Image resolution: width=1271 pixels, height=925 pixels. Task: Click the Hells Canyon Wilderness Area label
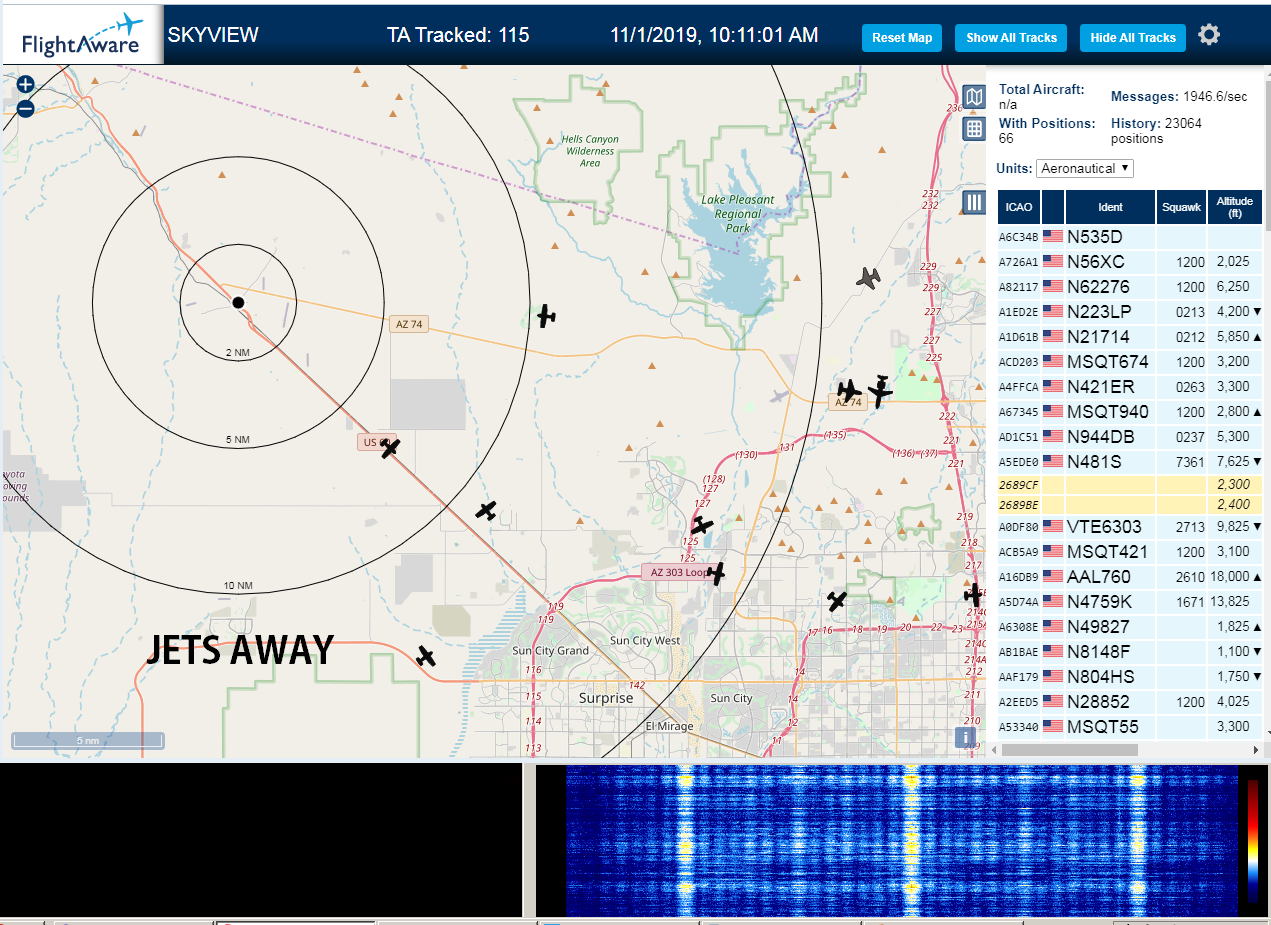(x=590, y=151)
